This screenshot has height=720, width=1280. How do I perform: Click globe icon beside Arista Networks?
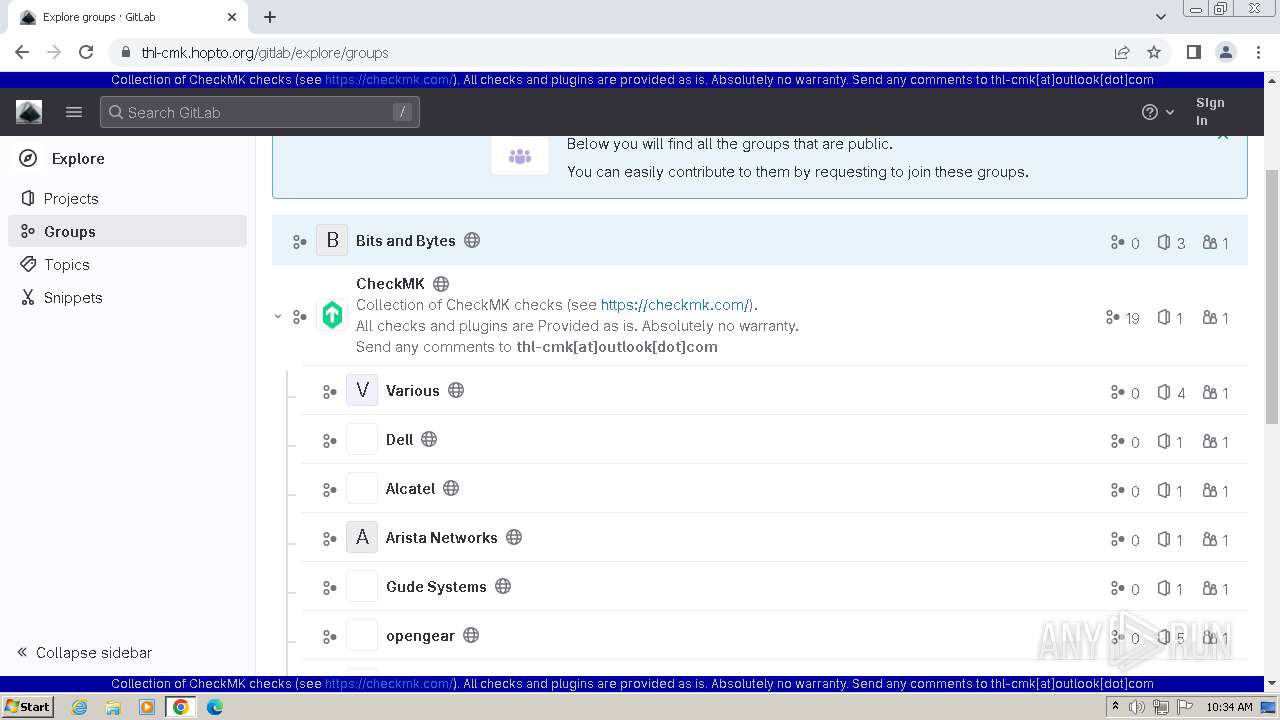pyautogui.click(x=514, y=537)
